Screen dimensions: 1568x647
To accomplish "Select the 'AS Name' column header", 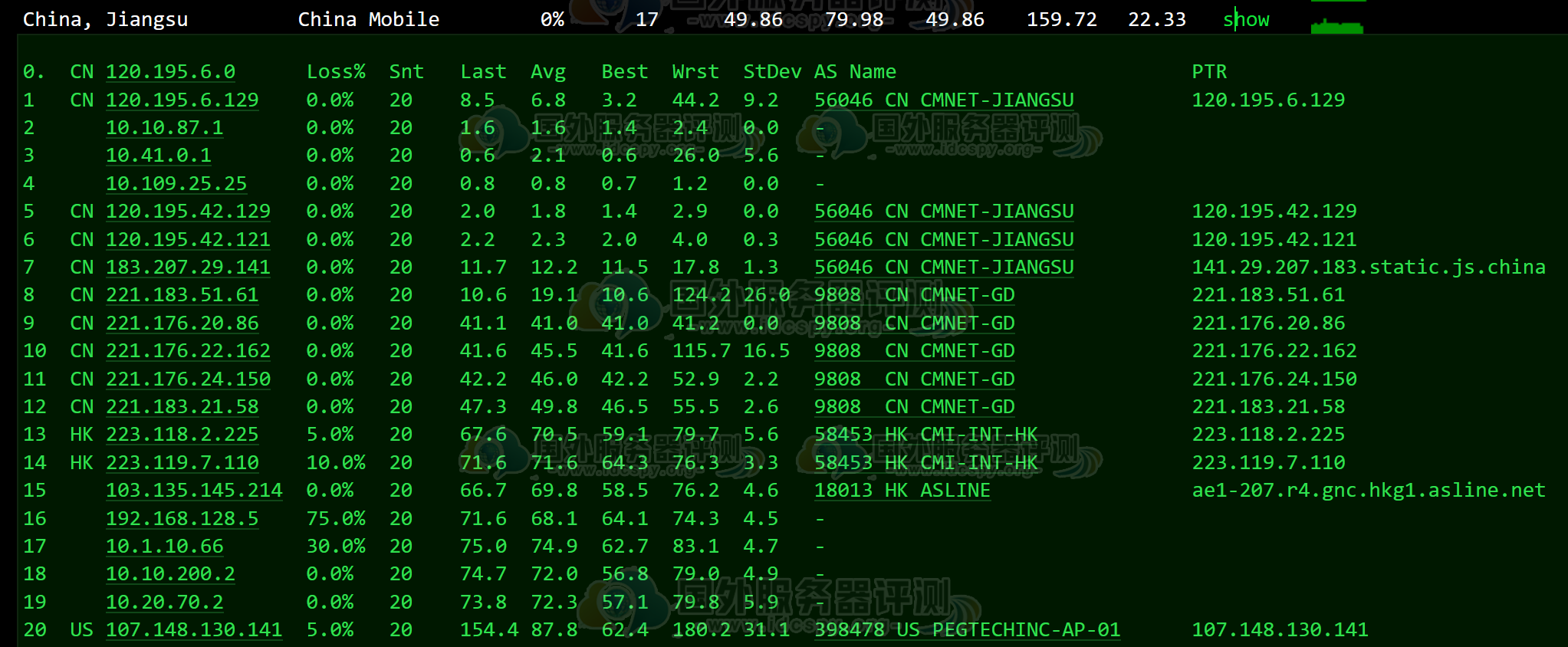I will [855, 72].
